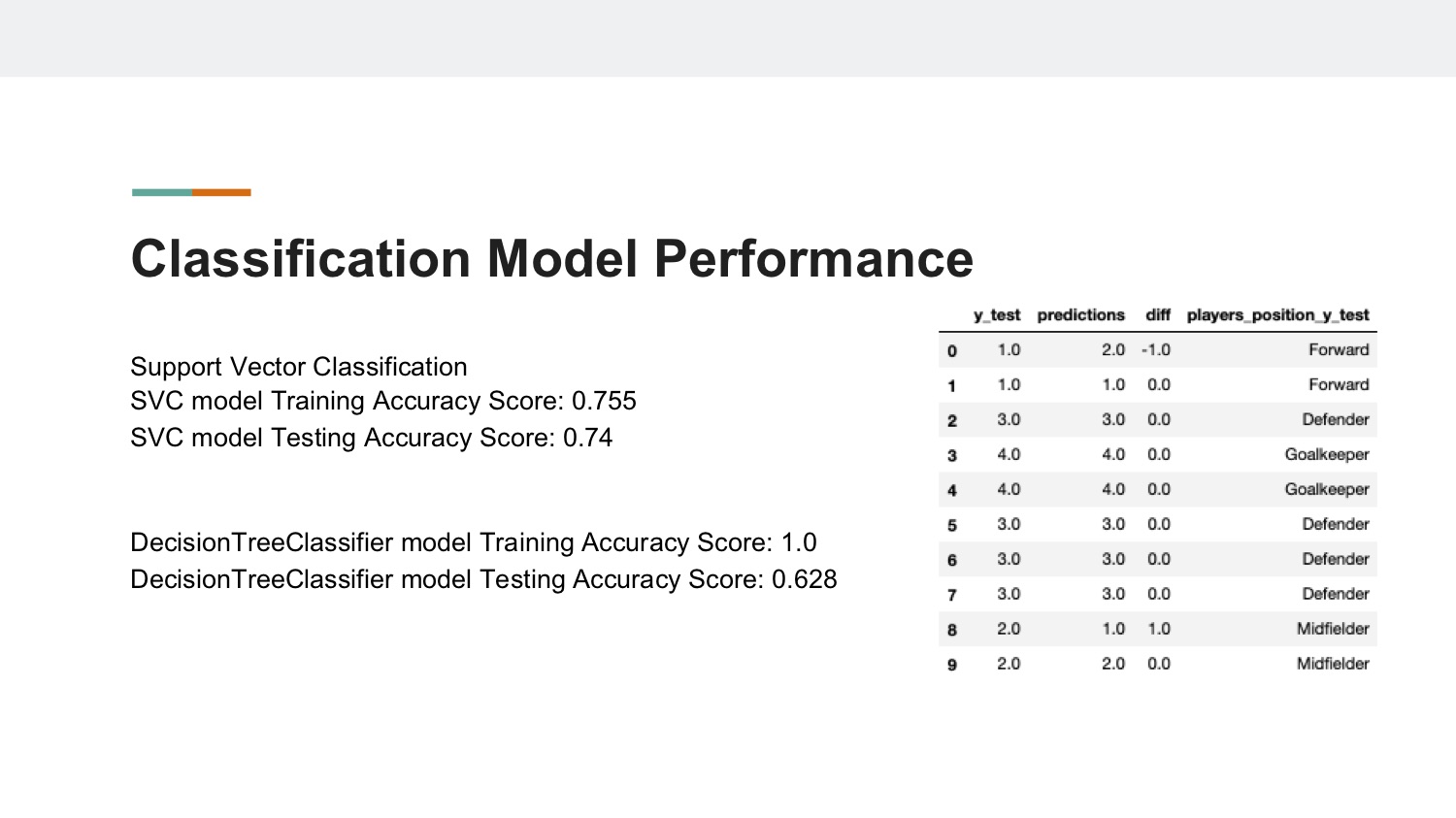1456x818 pixels.
Task: Select the Goalkeeper cell in row 3
Action: click(1327, 455)
